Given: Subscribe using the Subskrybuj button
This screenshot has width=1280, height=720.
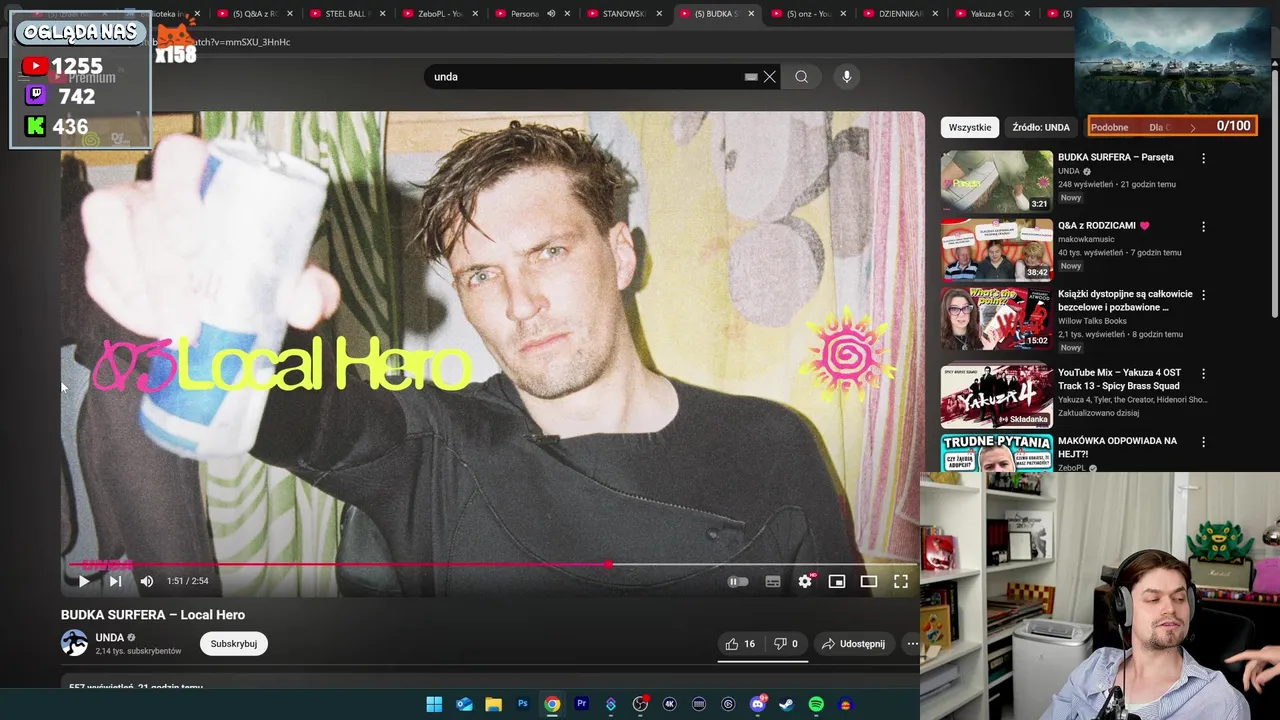Looking at the screenshot, I should [x=234, y=644].
